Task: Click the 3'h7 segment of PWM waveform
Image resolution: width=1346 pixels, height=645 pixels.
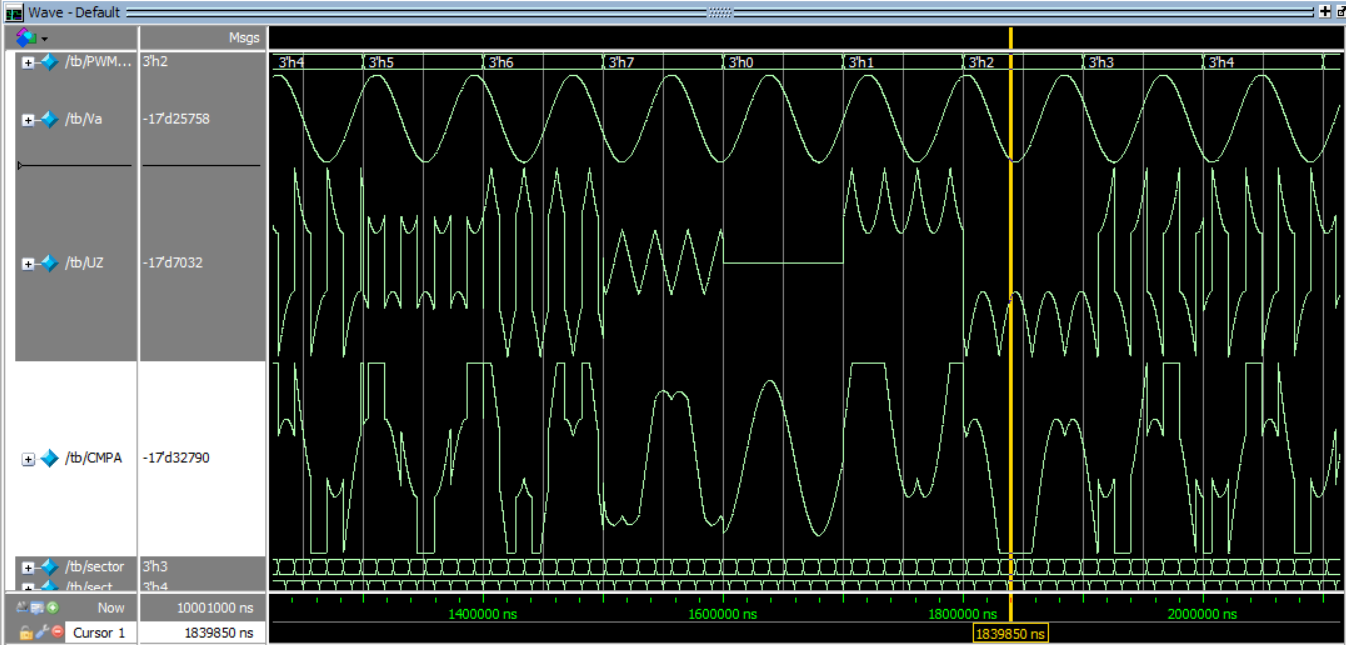Action: (x=663, y=62)
